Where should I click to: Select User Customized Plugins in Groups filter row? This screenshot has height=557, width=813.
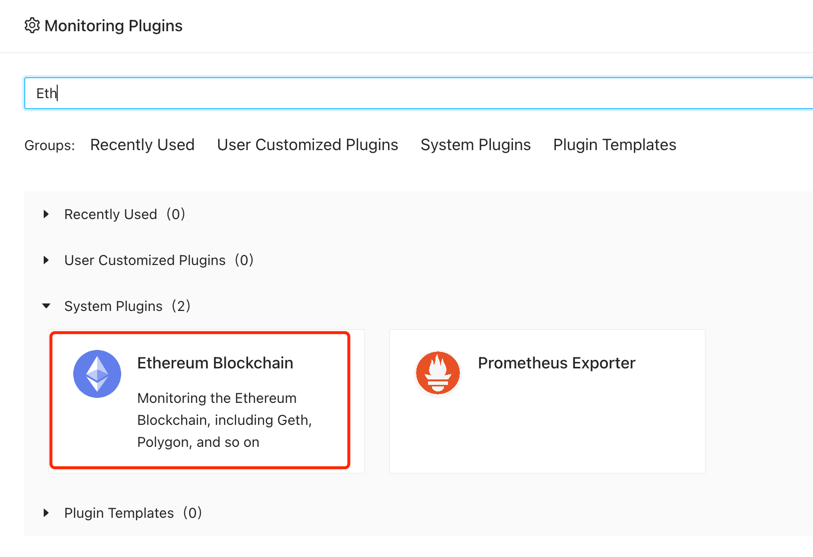click(307, 145)
